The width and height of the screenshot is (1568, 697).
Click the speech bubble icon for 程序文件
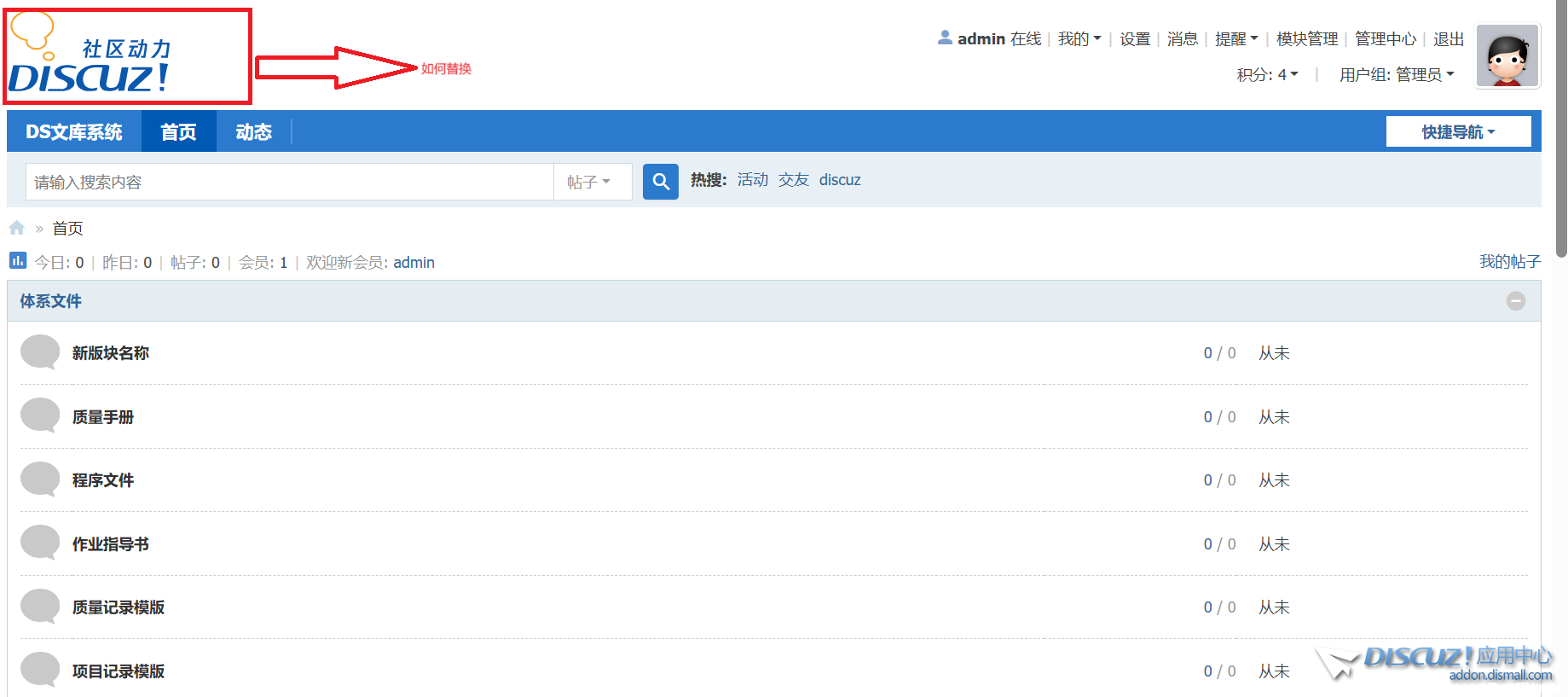coord(40,479)
